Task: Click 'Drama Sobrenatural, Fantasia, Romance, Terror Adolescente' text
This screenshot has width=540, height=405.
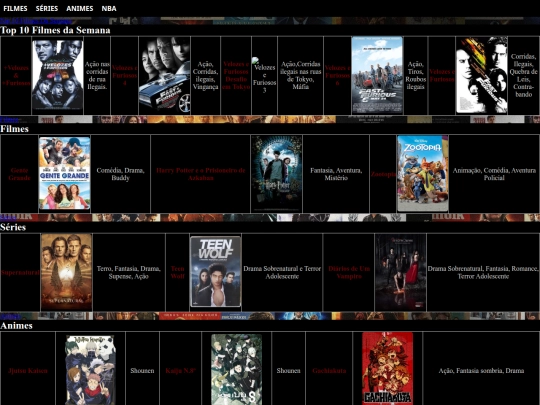Action: coord(483,272)
